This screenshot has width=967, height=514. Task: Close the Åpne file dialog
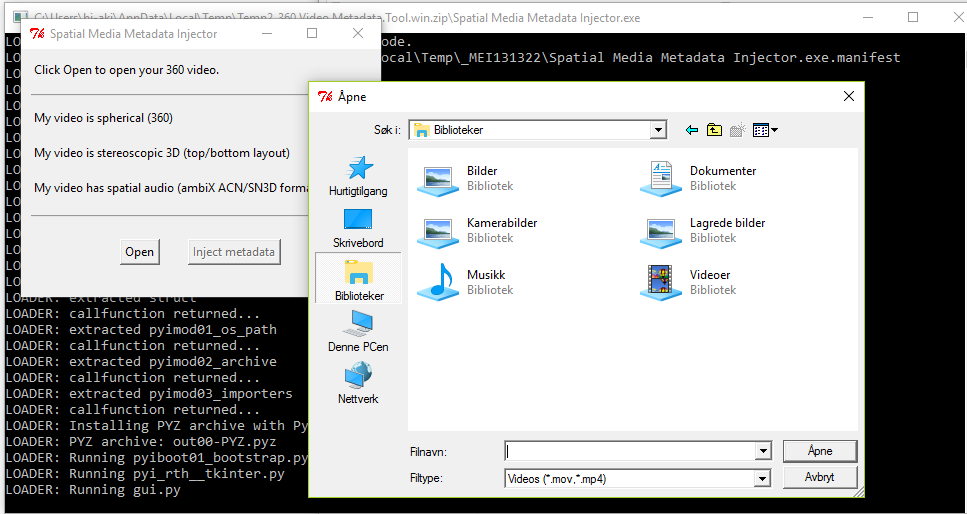tap(849, 96)
